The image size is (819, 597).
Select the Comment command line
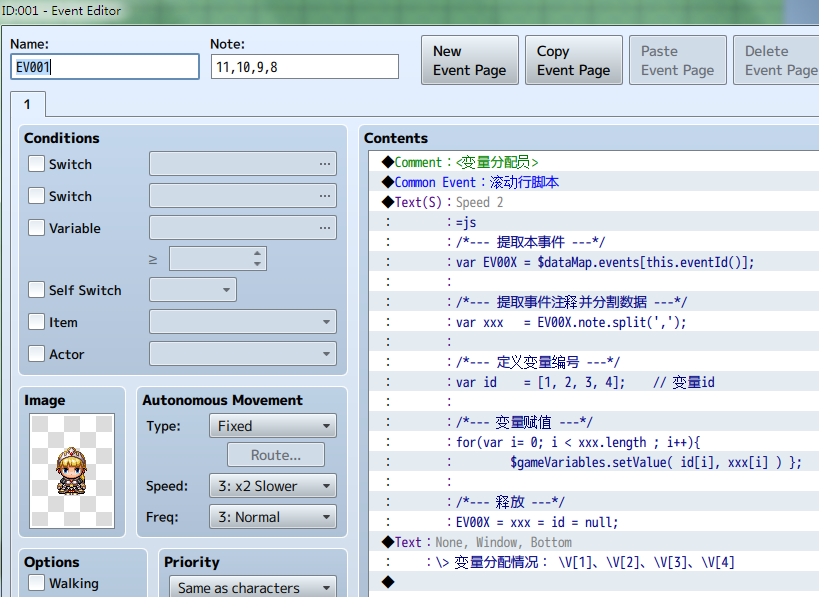pos(594,162)
